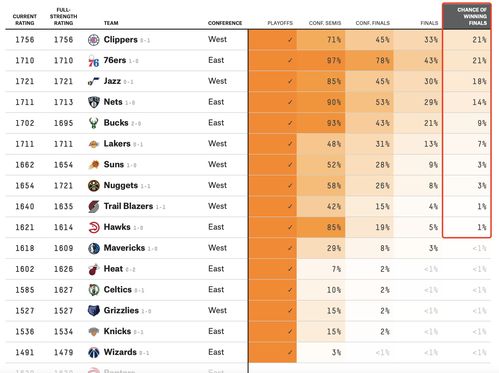Viewport: 499px width, 373px height.
Task: Click the Mavericks team logo
Action: tap(94, 248)
